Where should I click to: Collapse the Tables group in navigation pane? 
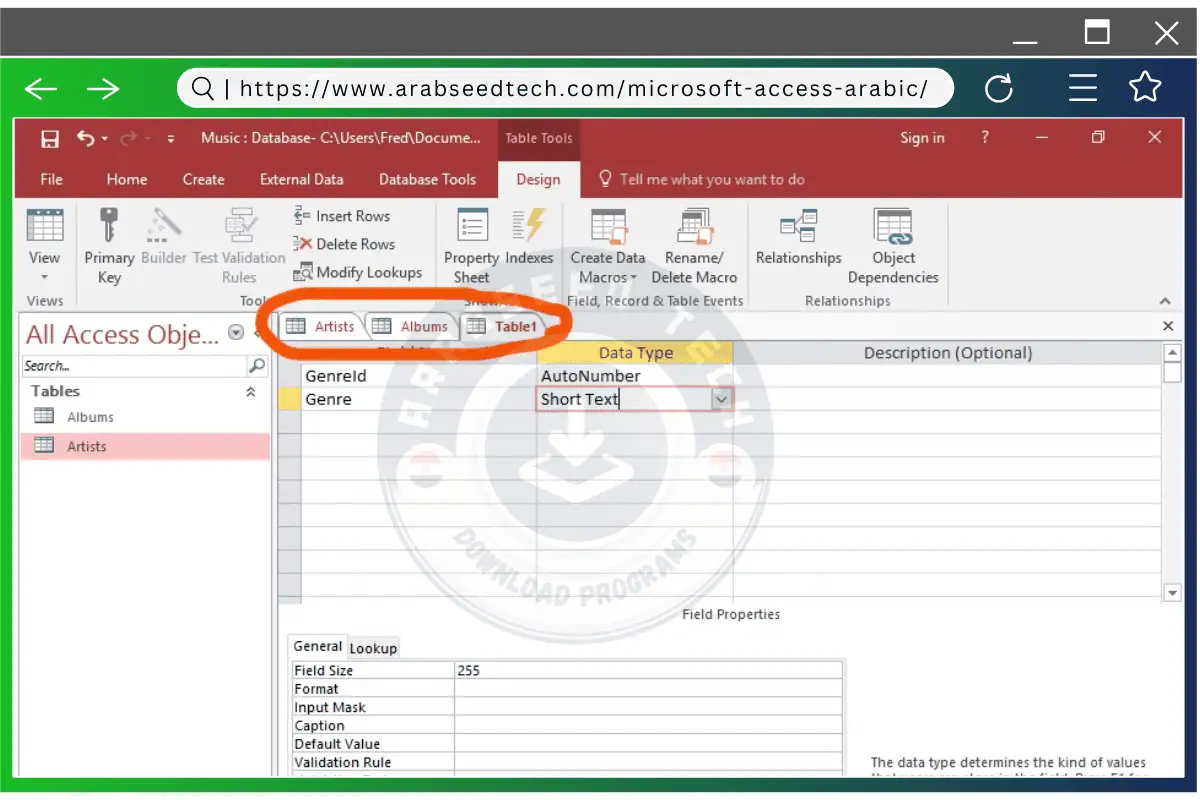(250, 392)
